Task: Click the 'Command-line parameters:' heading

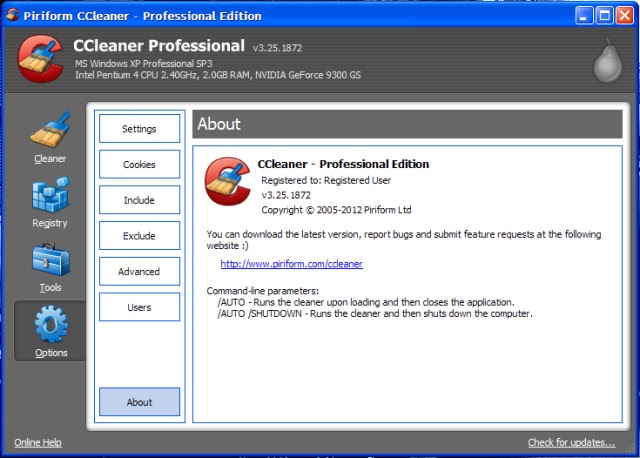Action: [x=262, y=291]
